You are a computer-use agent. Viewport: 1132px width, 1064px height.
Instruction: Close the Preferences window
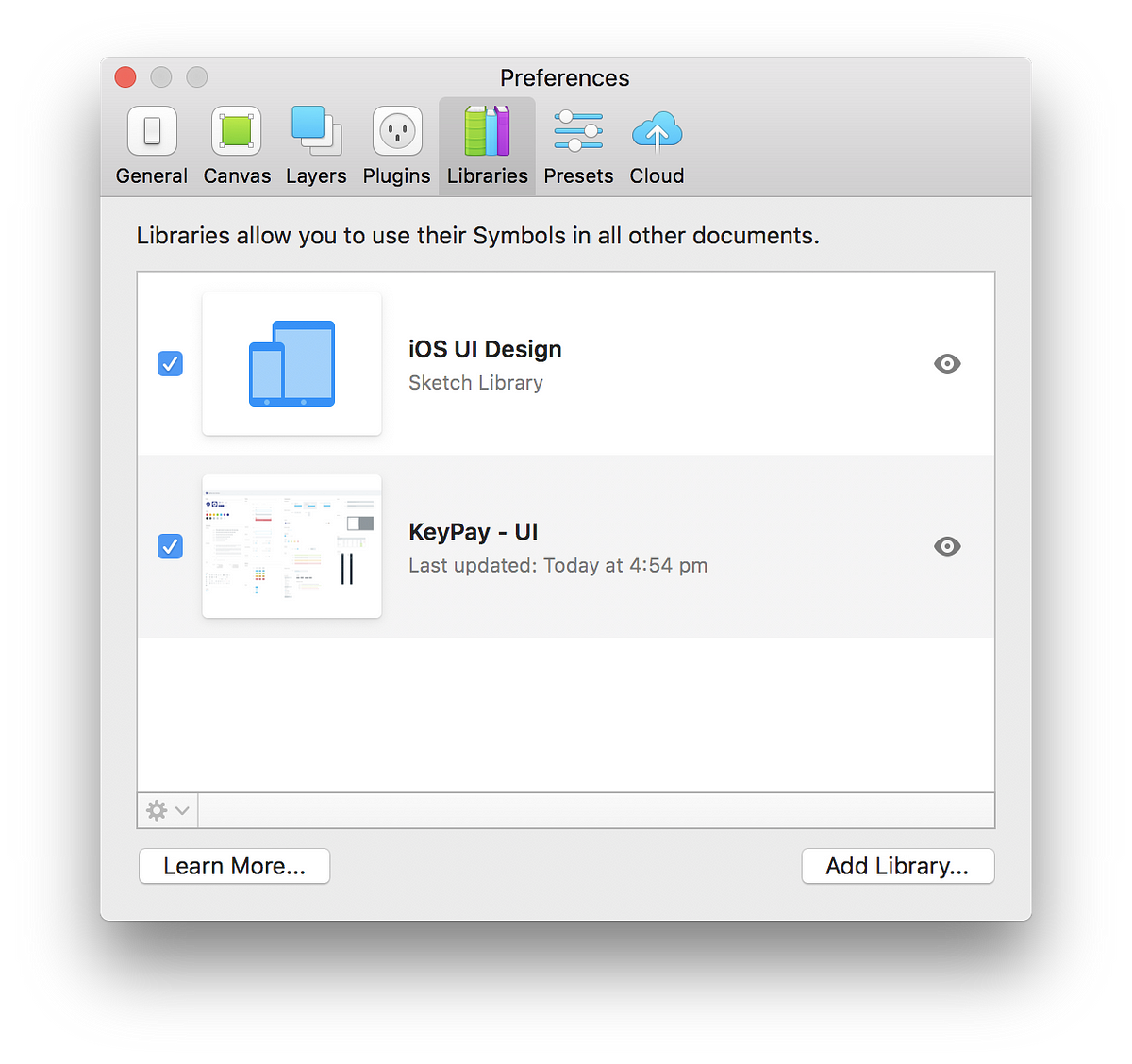[x=125, y=77]
